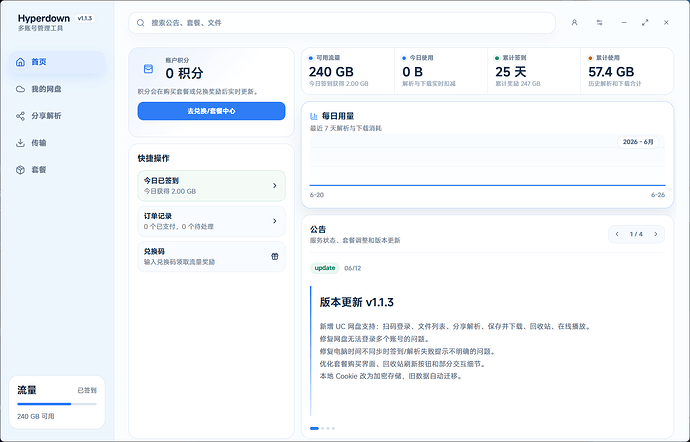Open the user account icon
690x442 pixels.
pos(574,22)
